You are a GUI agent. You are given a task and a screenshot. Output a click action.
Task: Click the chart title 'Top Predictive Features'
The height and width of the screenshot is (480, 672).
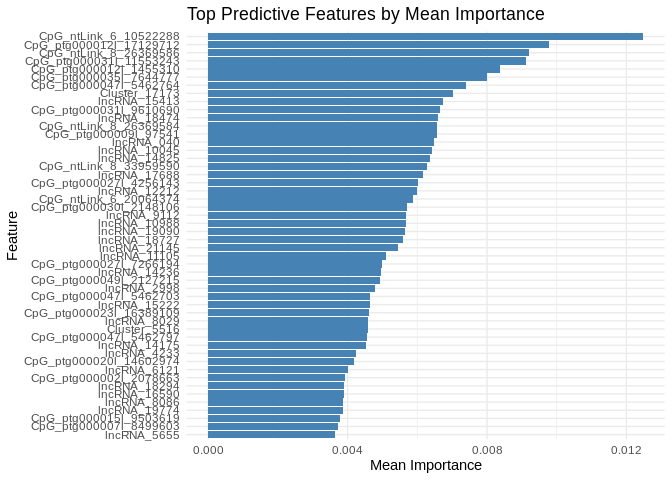366,14
